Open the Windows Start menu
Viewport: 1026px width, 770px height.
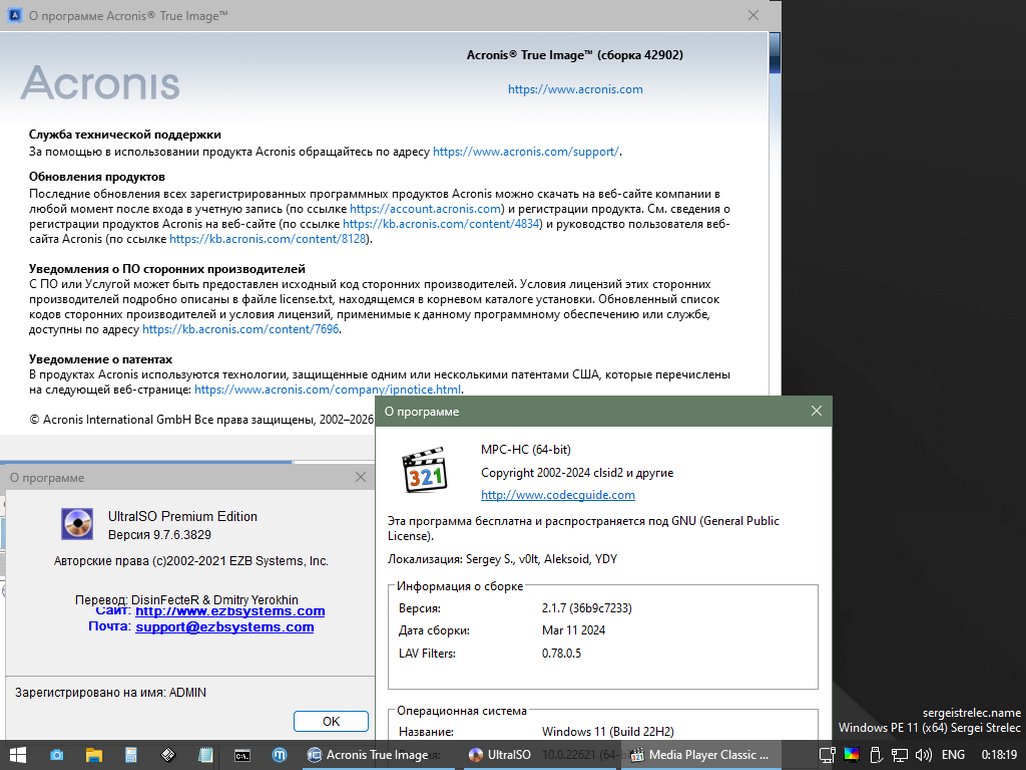click(x=18, y=755)
